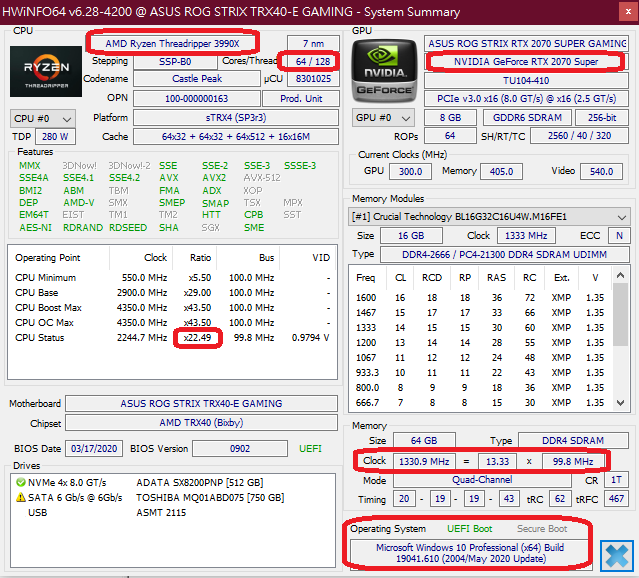Click the memory timings scrollbar up arrow
The height and width of the screenshot is (578, 639).
621,275
